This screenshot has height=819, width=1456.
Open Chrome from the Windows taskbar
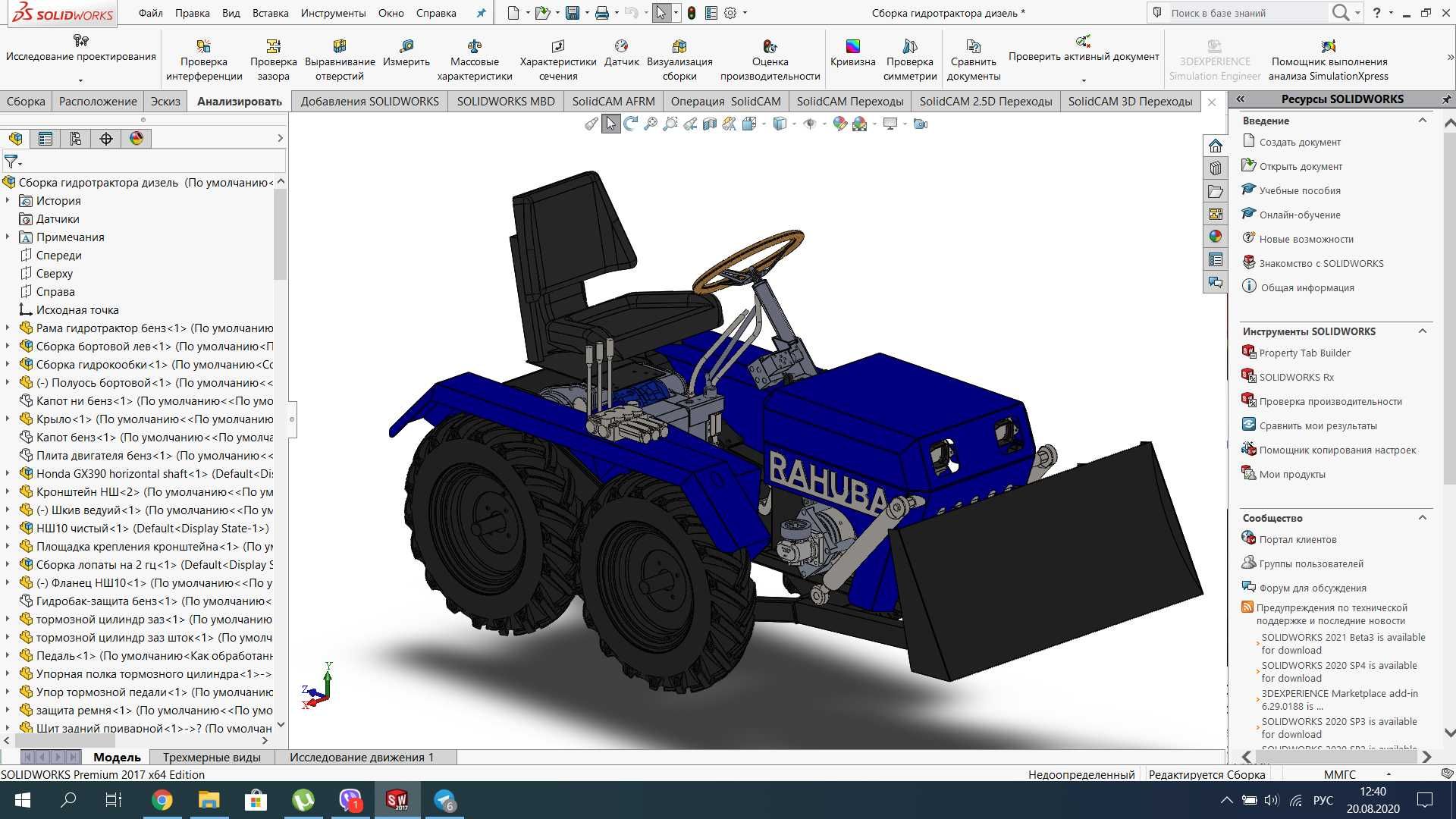coord(162,800)
